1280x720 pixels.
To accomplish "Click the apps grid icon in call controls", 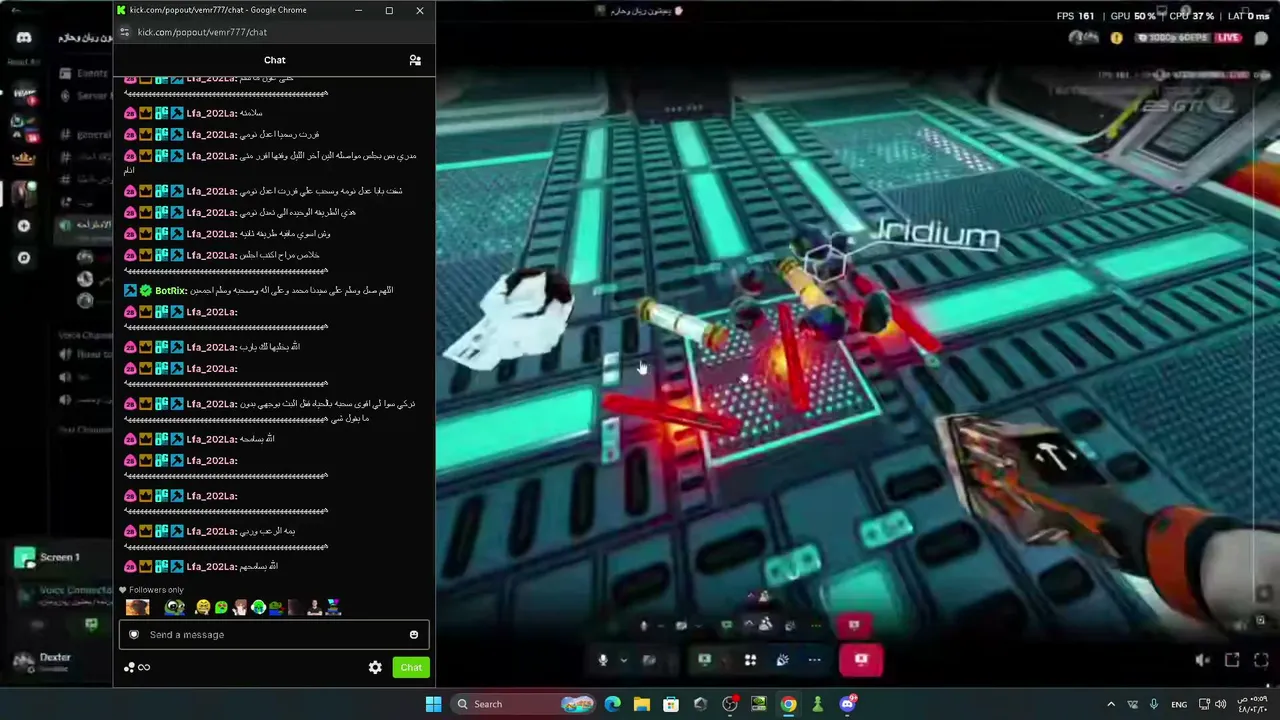I will pyautogui.click(x=750, y=660).
